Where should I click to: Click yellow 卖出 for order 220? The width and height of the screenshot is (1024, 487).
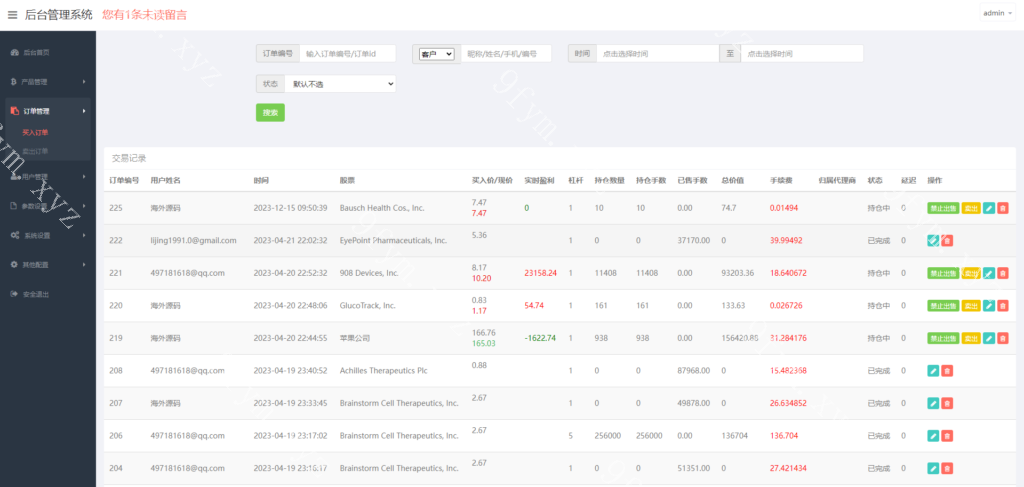971,306
